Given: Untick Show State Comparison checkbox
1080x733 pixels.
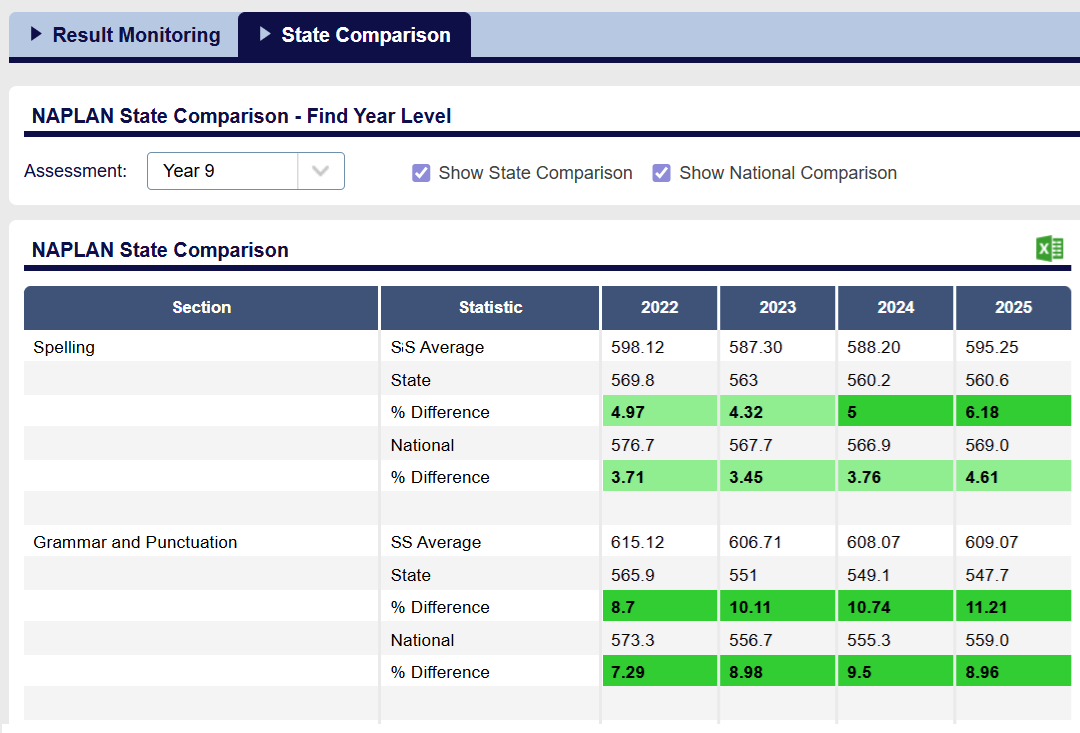Looking at the screenshot, I should (421, 173).
